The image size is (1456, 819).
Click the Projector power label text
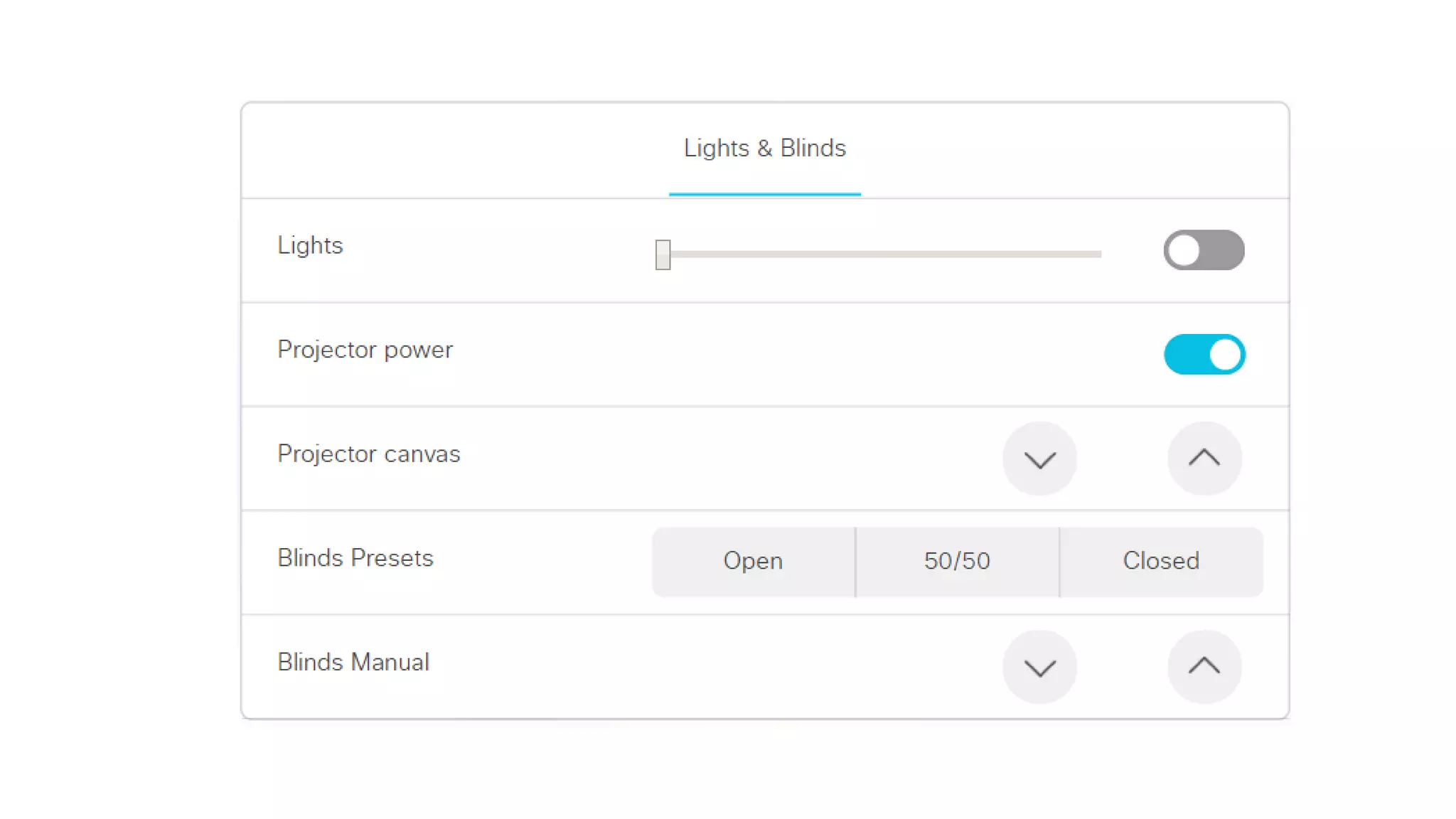[x=365, y=350]
